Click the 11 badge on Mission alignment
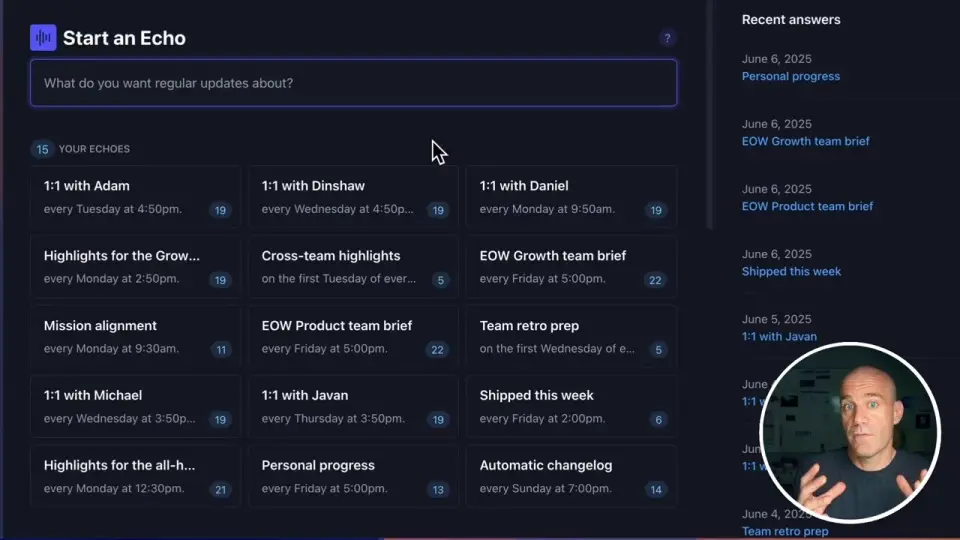This screenshot has width=960, height=540. pos(221,350)
